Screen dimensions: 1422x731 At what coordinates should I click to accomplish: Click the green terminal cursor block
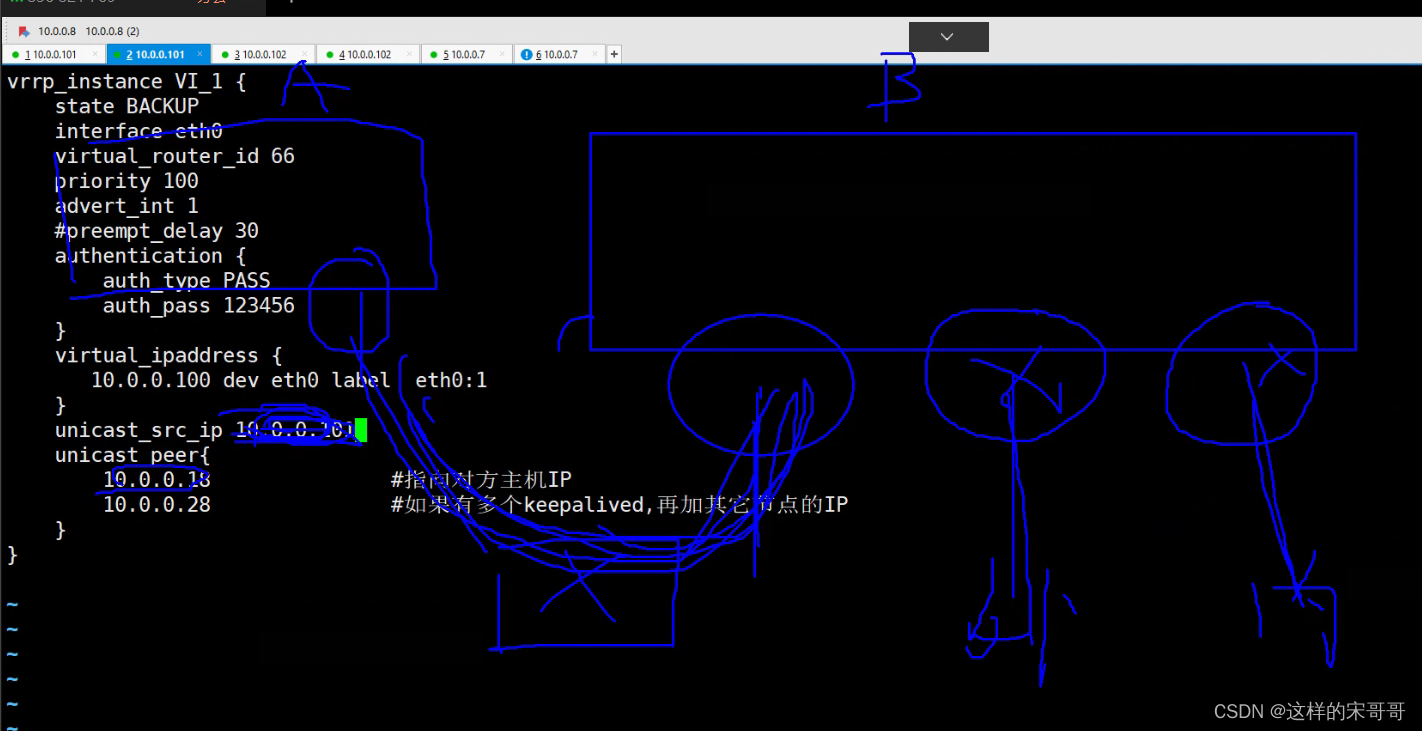(361, 430)
